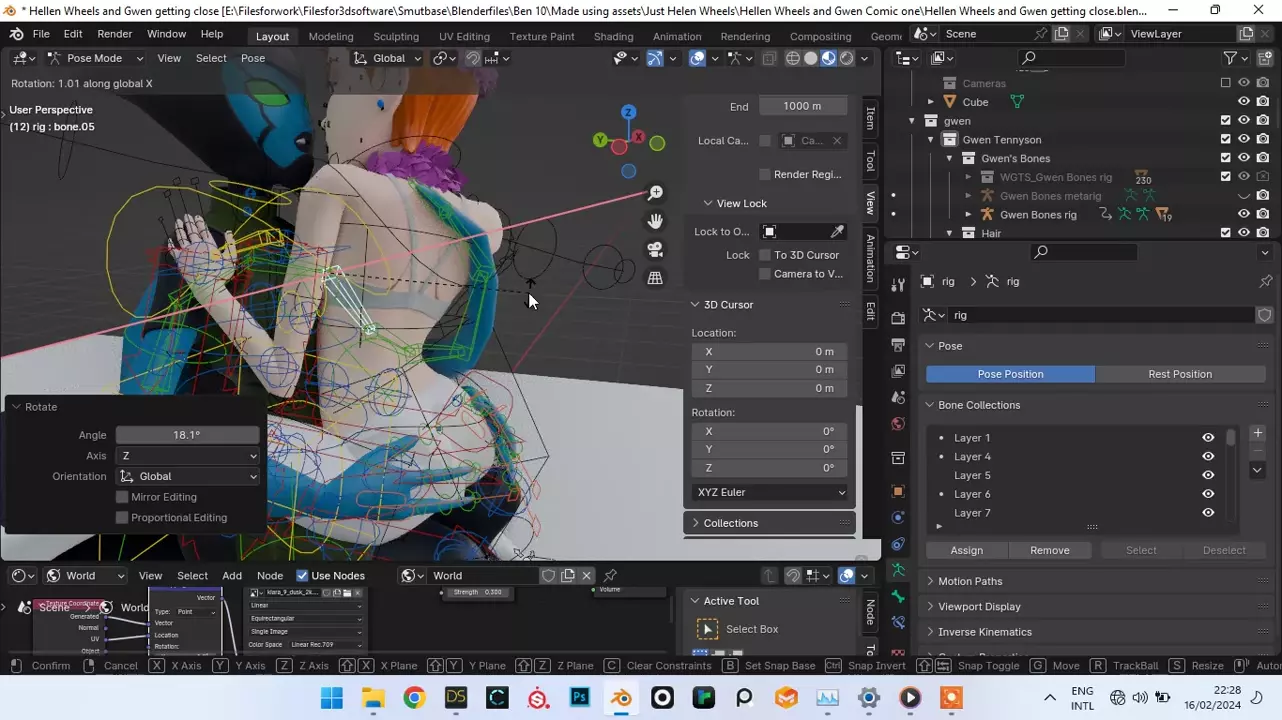Click the Lock to Object eyedropper icon
1282x720 pixels.
(837, 232)
